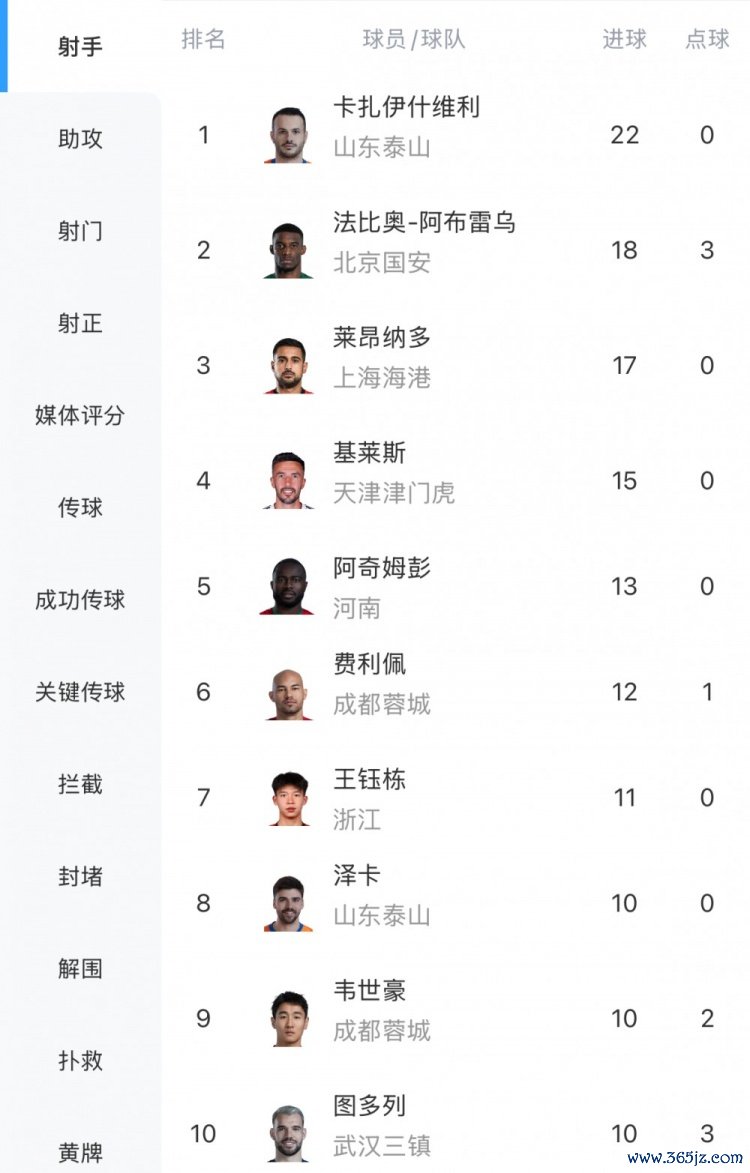Select 费利佩's avatar image
750x1173 pixels.
pyautogui.click(x=289, y=692)
